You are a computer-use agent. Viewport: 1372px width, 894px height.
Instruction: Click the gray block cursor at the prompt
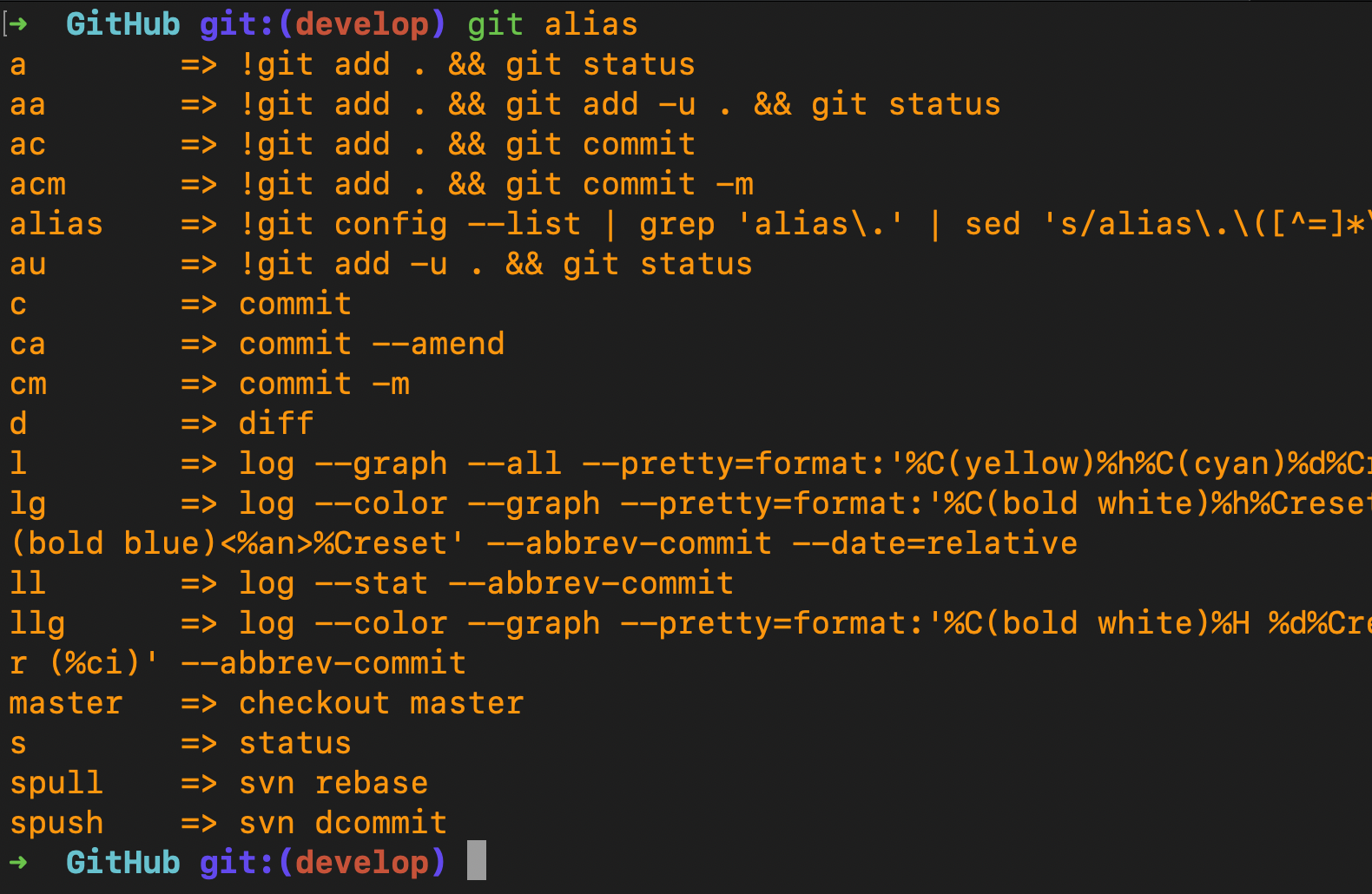(476, 860)
